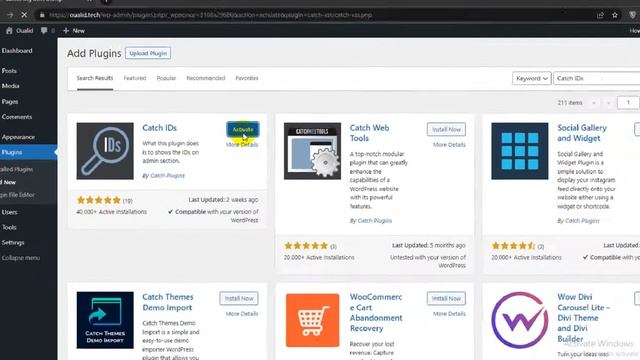
Task: Open the Catch IDs plugin thumbnail
Action: [x=105, y=151]
